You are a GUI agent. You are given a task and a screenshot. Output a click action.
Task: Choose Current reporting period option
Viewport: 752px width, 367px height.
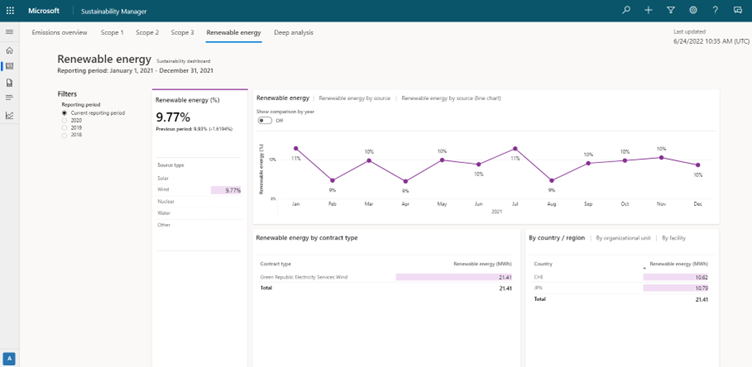point(94,113)
